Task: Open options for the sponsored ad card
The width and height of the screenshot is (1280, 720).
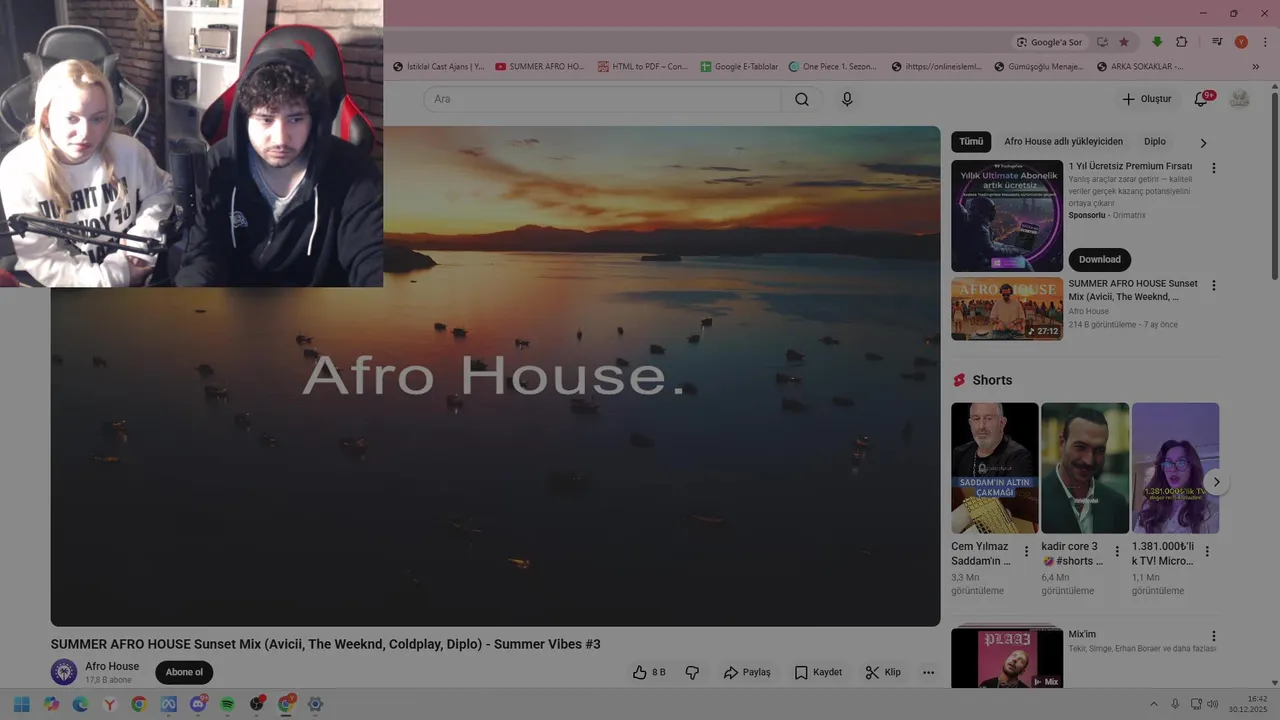Action: click(x=1214, y=168)
